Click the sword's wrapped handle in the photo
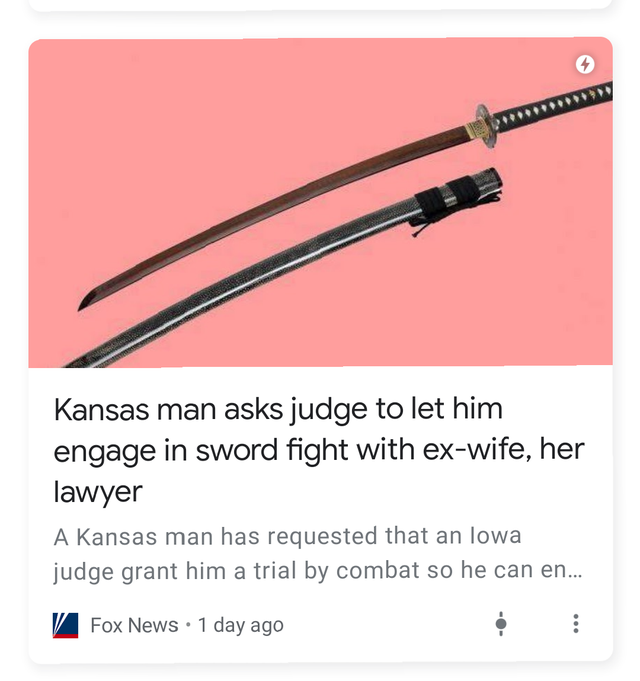The height and width of the screenshot is (681, 640). coord(552,104)
